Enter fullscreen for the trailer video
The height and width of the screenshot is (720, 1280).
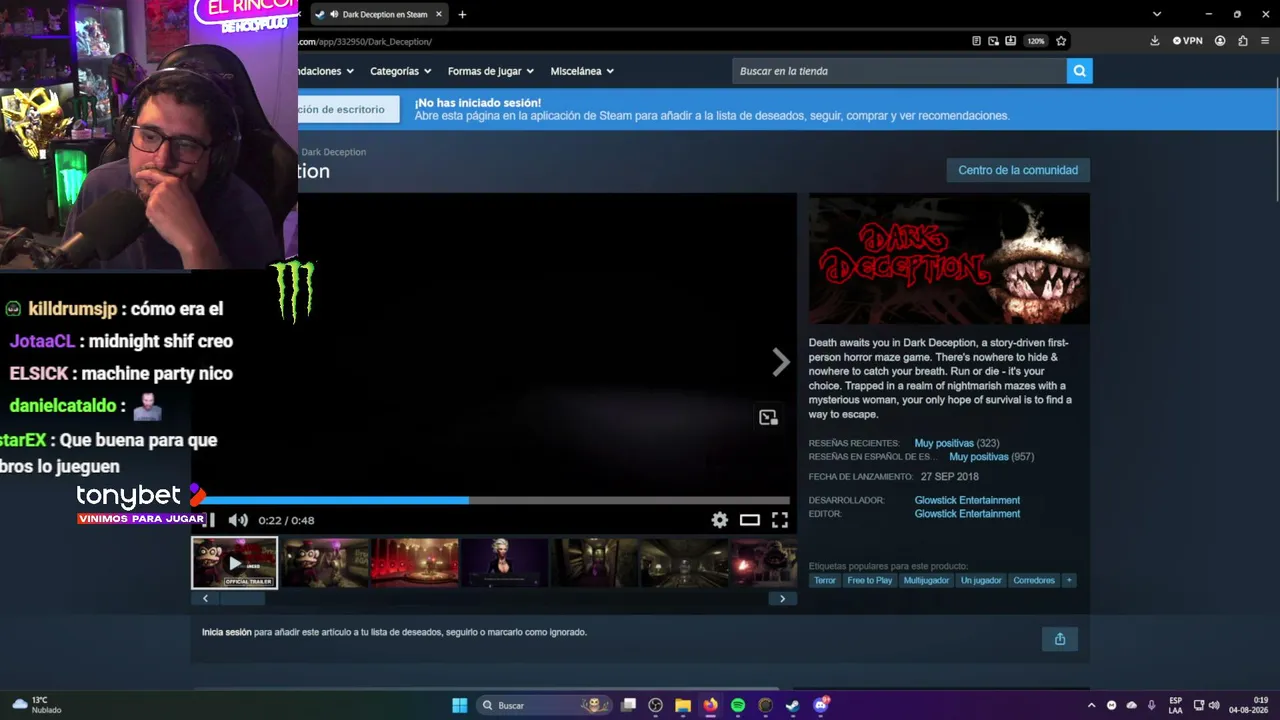coord(780,520)
